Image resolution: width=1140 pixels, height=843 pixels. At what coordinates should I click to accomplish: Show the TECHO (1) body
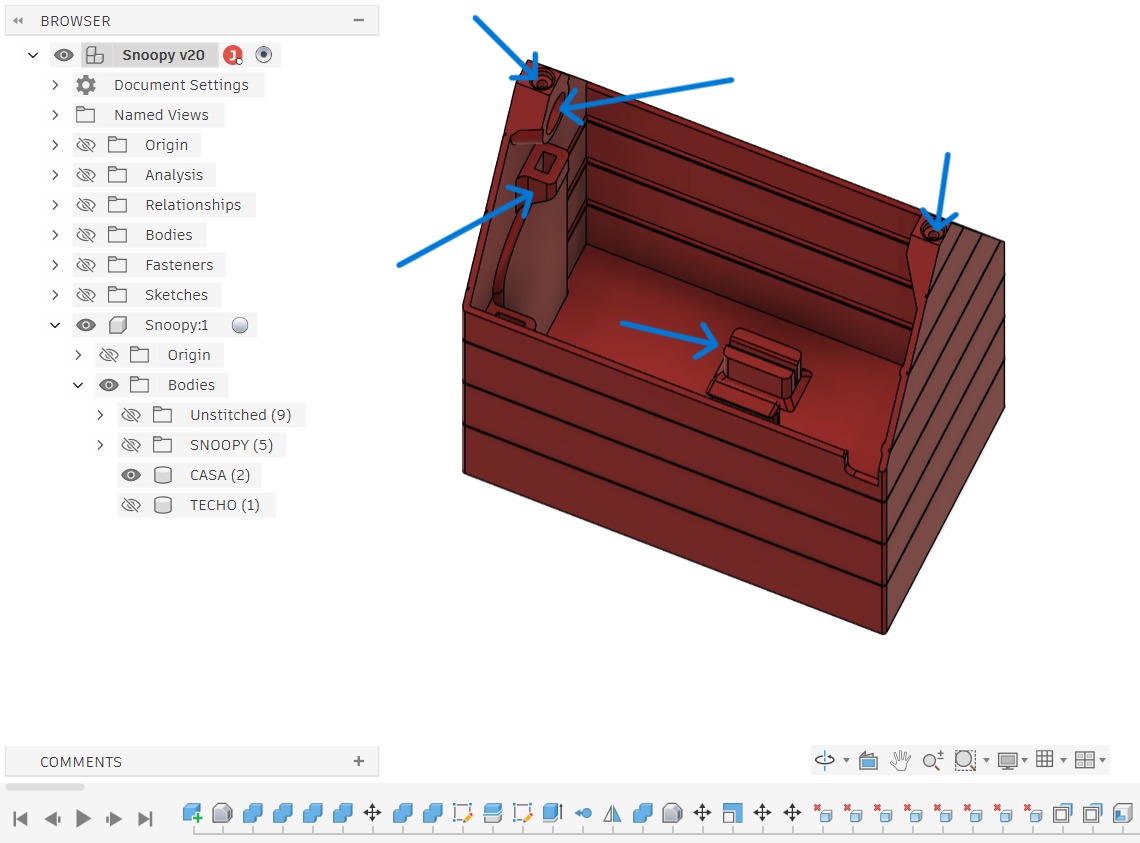(x=131, y=505)
